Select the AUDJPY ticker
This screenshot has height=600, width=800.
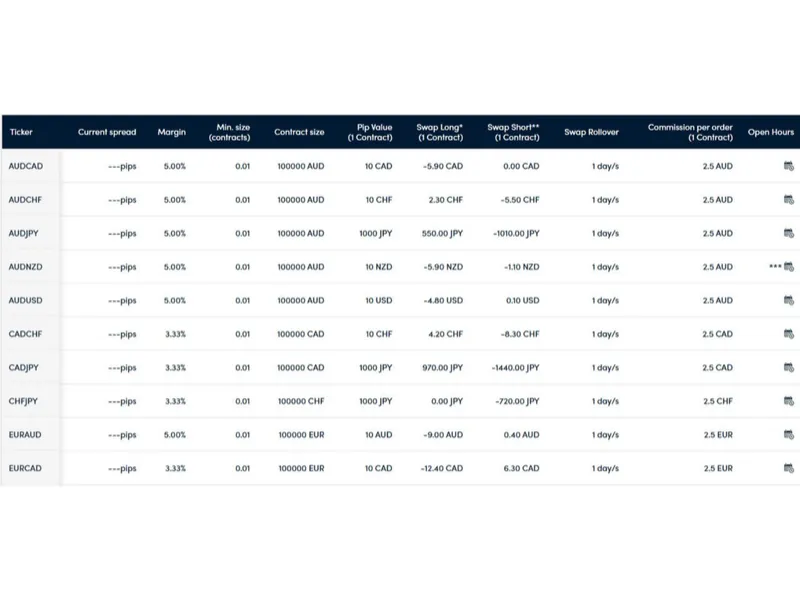(x=23, y=234)
